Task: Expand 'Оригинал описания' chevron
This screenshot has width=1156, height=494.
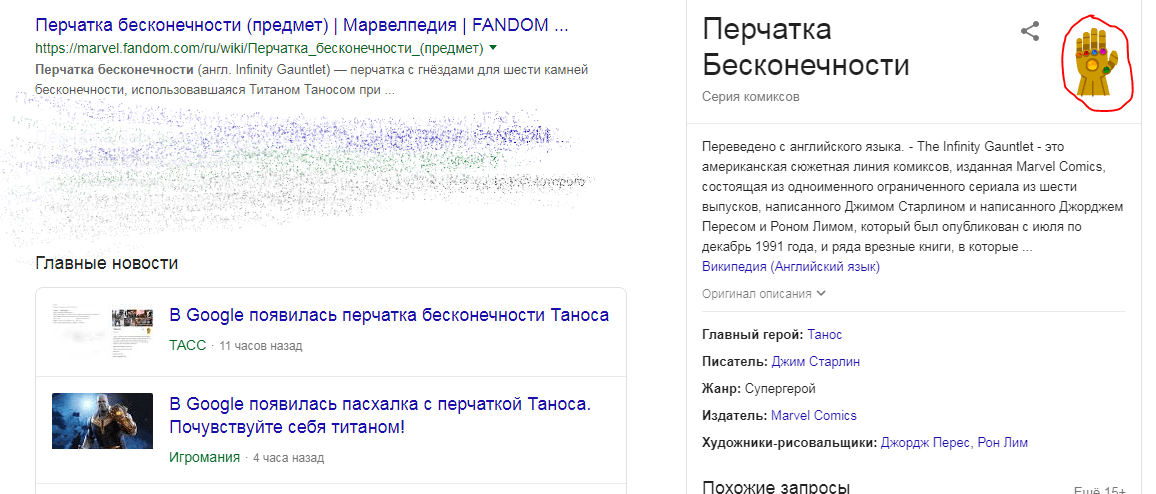Action: (821, 293)
